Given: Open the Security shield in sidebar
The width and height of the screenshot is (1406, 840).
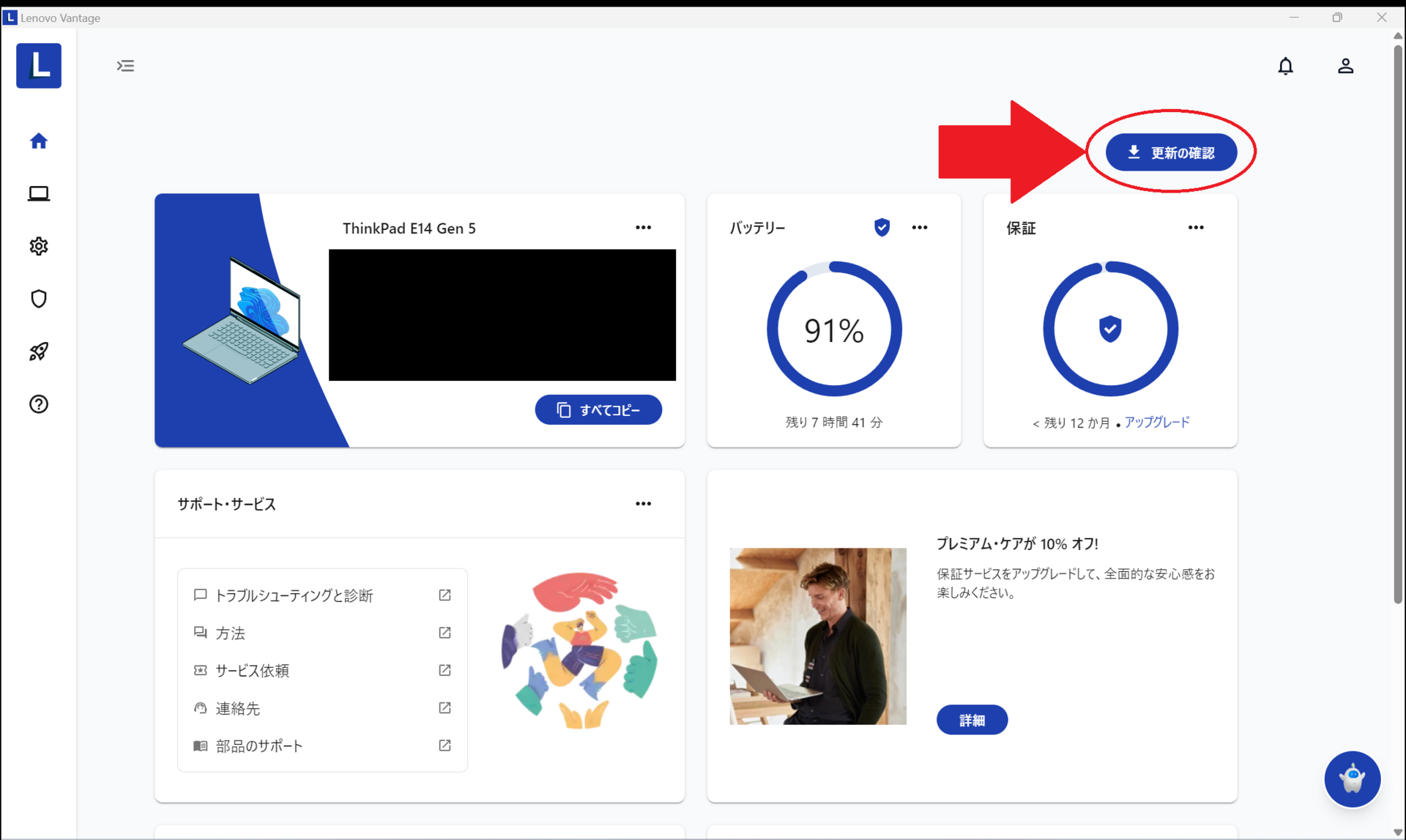Looking at the screenshot, I should 39,299.
